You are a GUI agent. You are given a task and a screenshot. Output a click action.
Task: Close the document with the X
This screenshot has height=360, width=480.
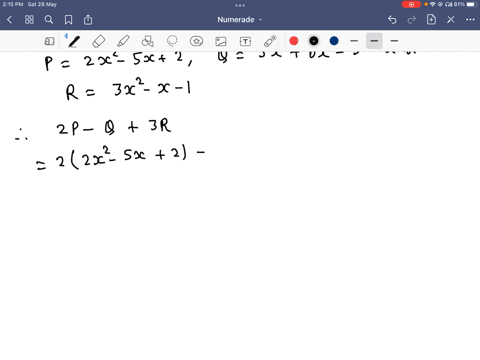[x=451, y=20]
